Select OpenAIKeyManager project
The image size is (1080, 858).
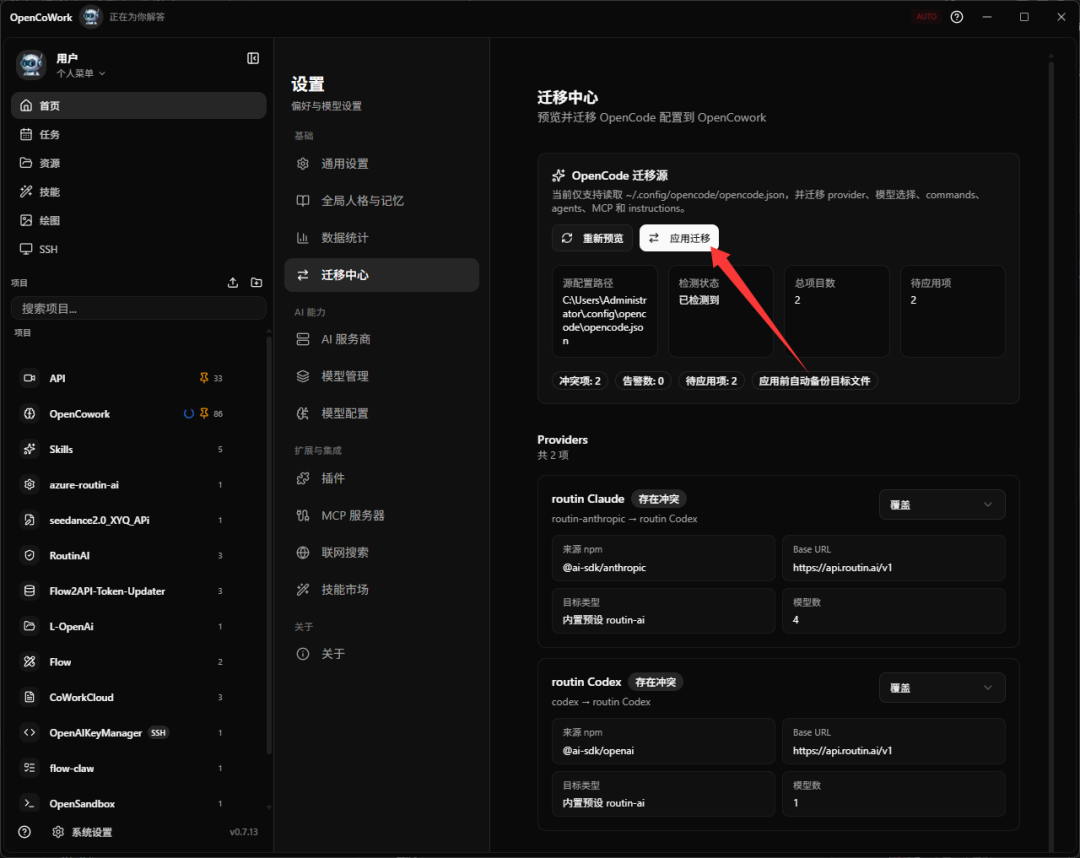pyautogui.click(x=138, y=733)
